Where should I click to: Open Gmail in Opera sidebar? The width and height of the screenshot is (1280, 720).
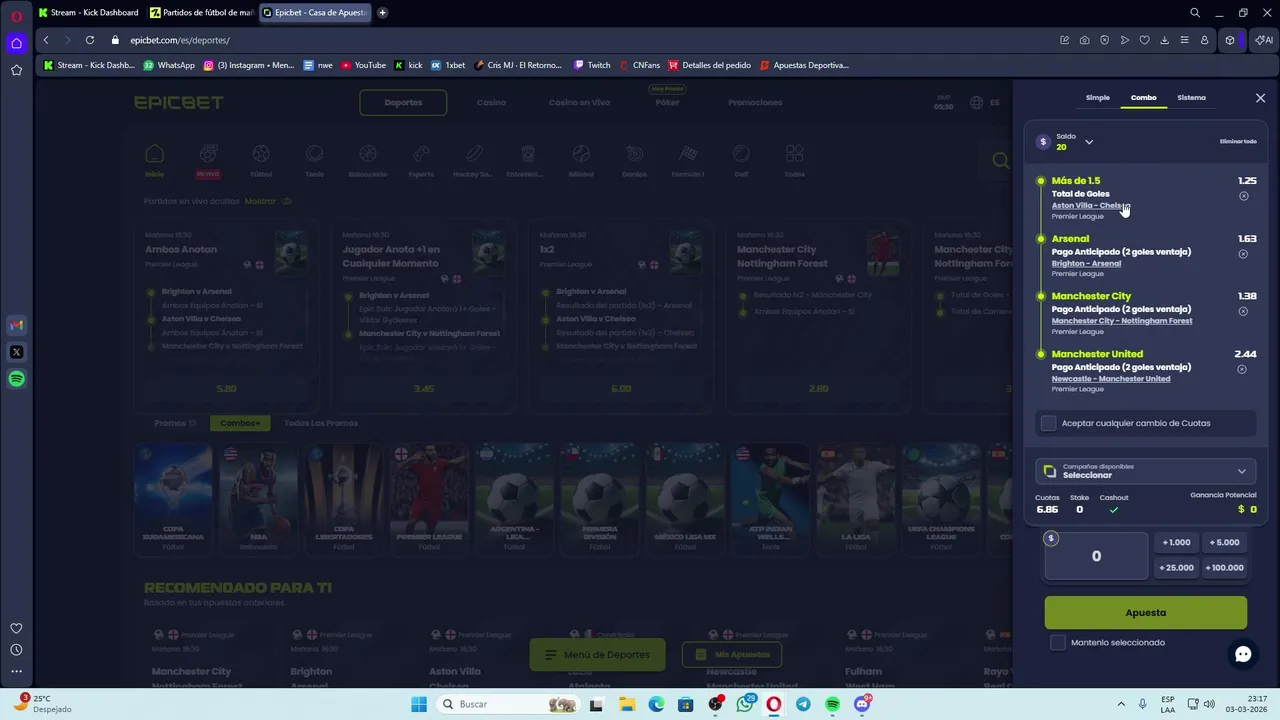[x=16, y=325]
